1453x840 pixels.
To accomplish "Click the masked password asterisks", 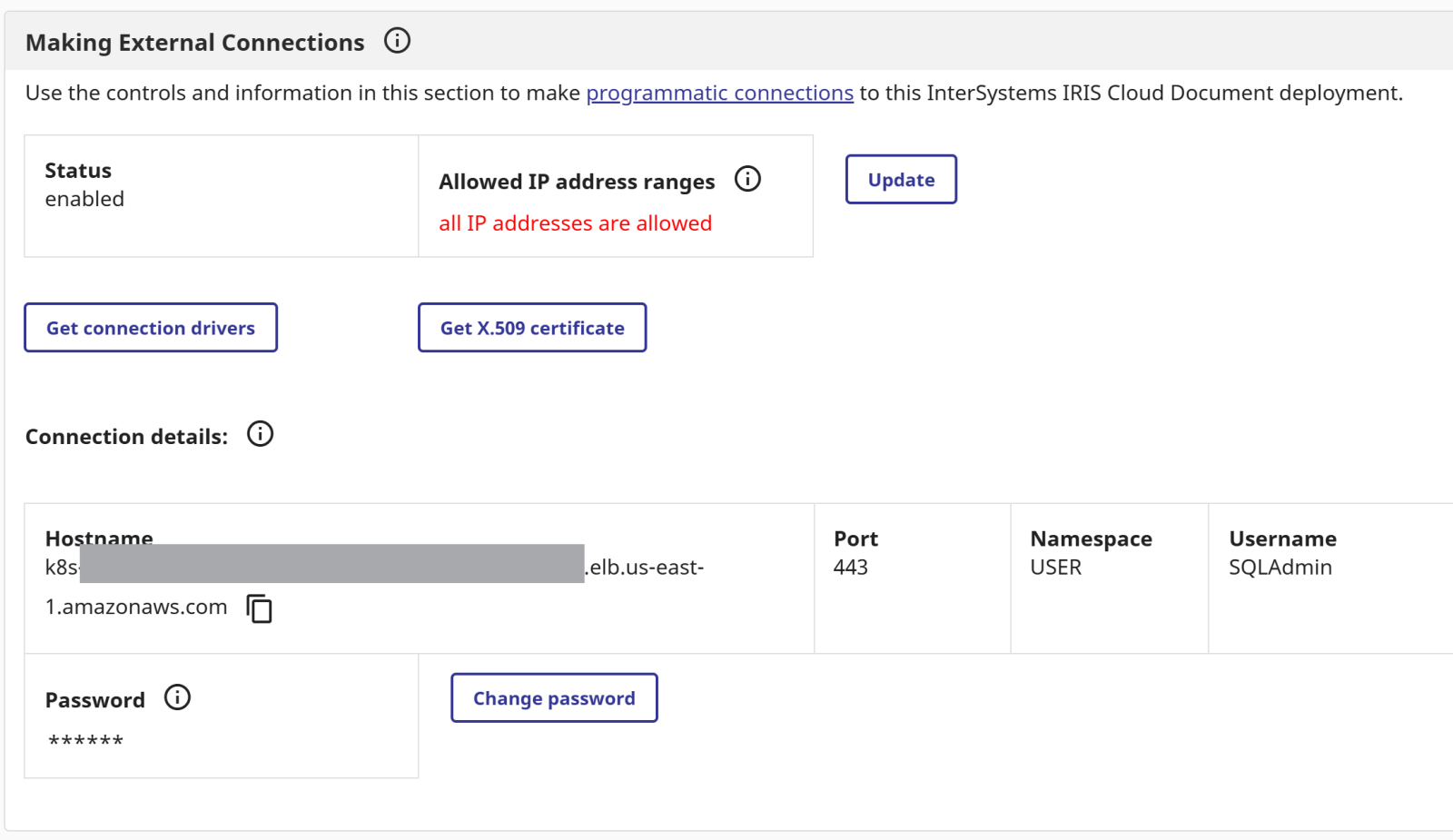I will [x=86, y=741].
